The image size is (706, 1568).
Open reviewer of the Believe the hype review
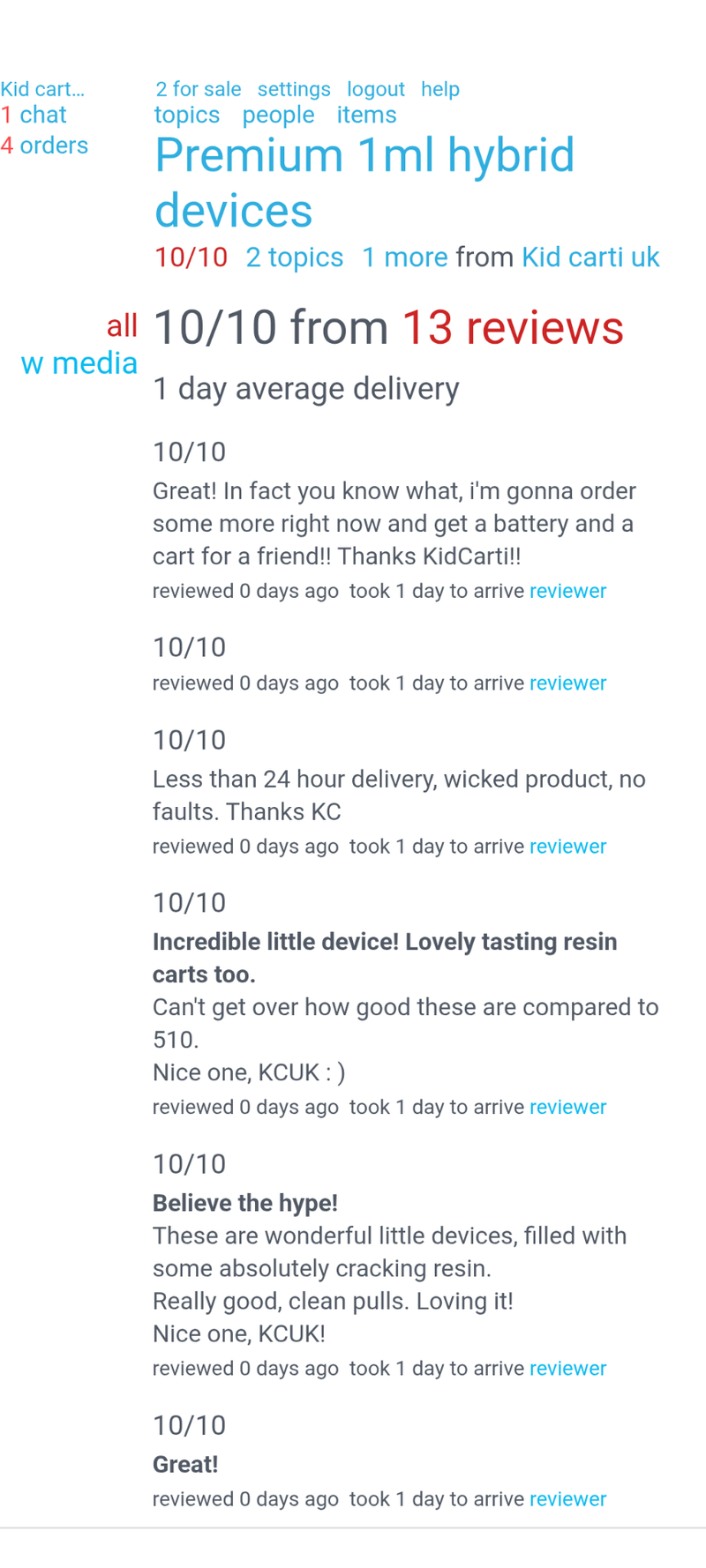(x=567, y=1369)
